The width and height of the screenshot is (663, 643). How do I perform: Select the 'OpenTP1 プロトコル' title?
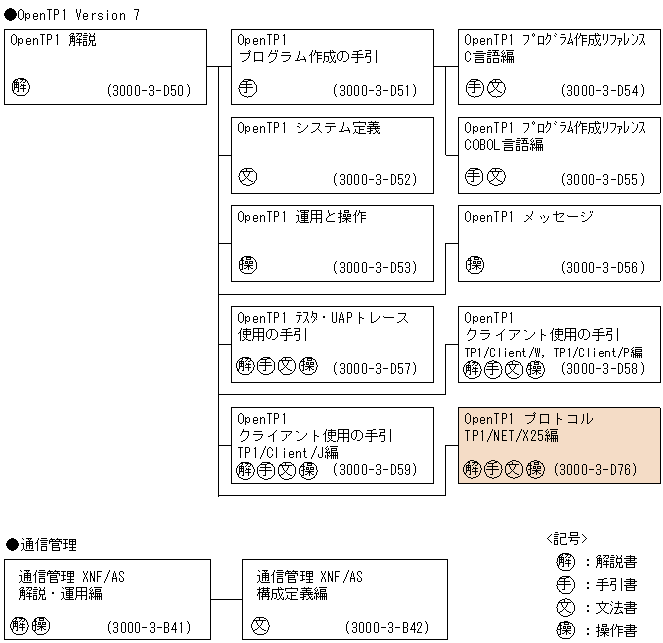click(x=529, y=419)
